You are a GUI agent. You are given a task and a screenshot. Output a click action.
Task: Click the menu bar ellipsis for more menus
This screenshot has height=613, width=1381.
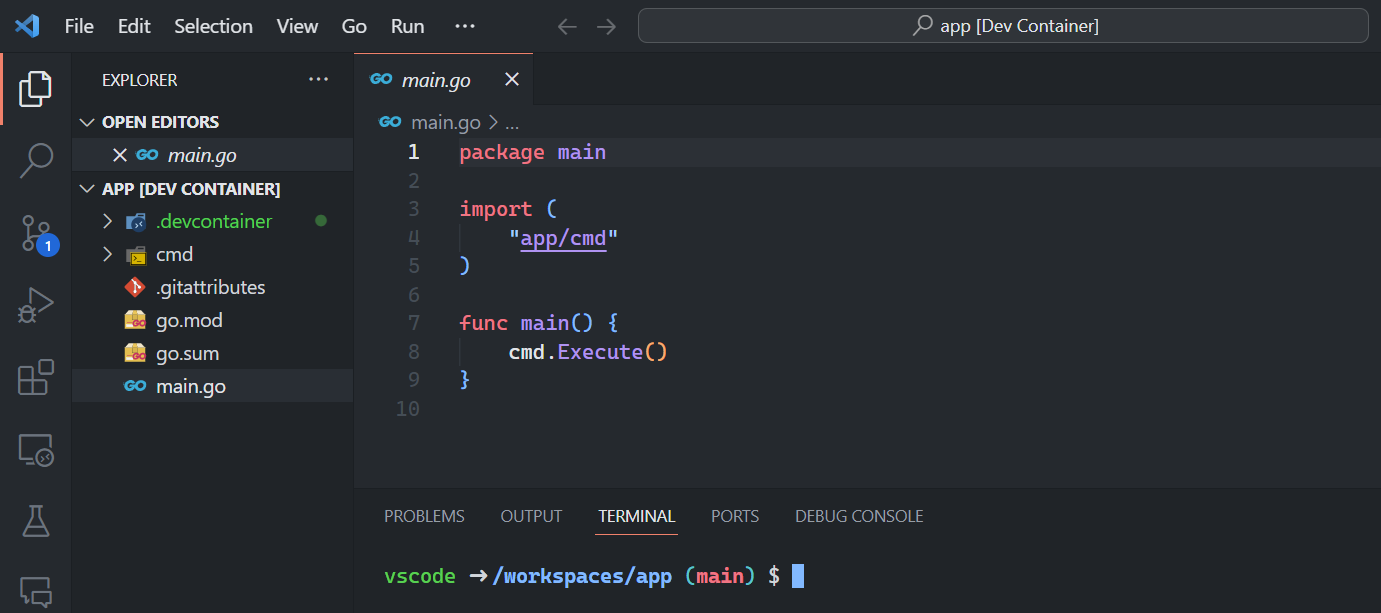coord(464,26)
